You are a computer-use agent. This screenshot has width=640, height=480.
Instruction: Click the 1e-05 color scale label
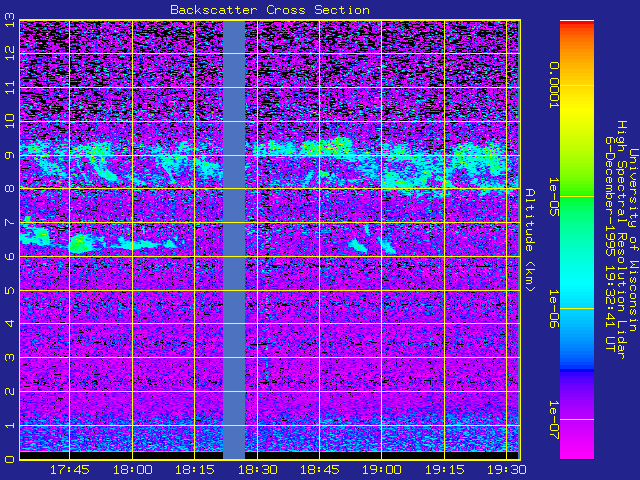(x=553, y=197)
